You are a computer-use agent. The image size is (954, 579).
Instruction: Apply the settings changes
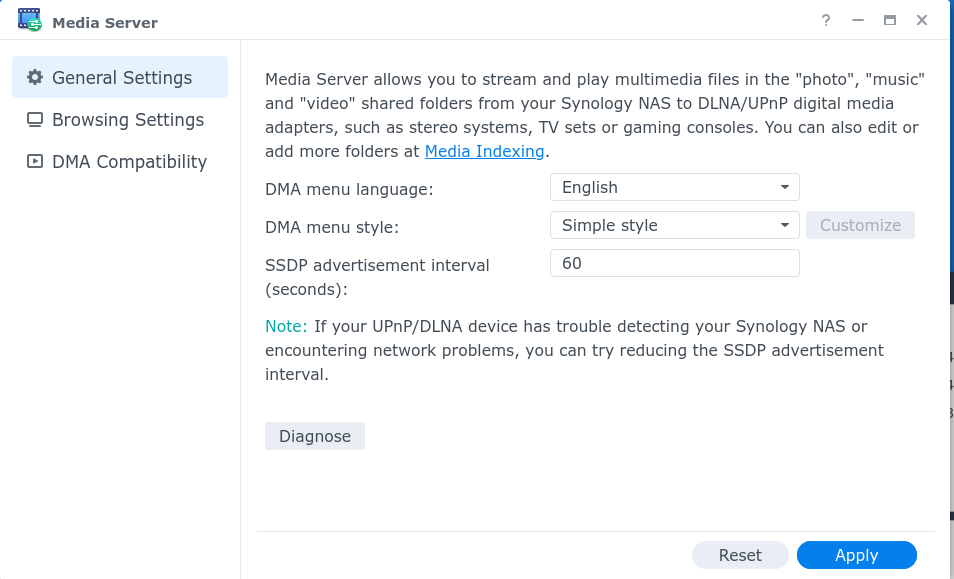tap(857, 555)
